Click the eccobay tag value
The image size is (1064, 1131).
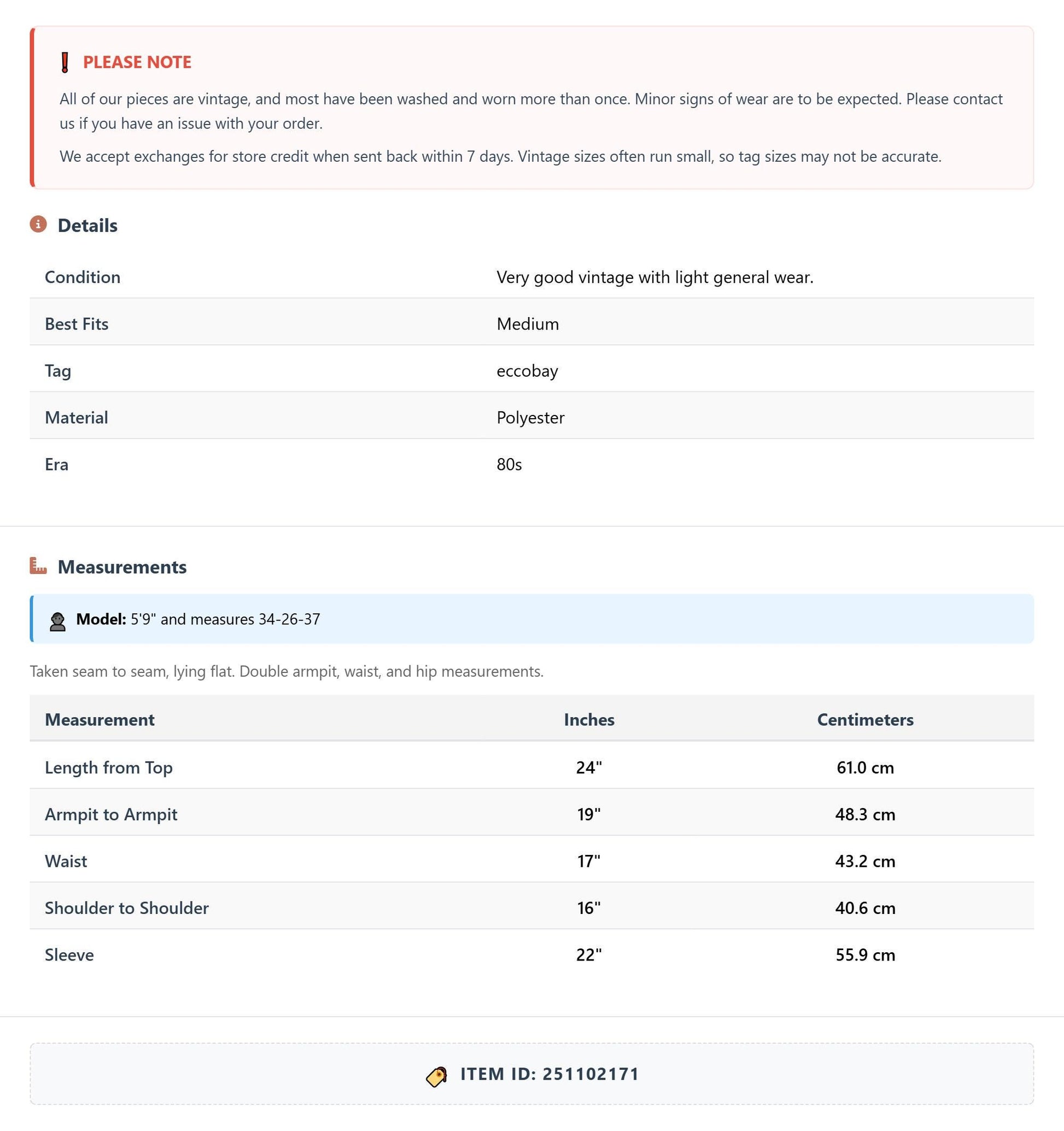pyautogui.click(x=528, y=371)
